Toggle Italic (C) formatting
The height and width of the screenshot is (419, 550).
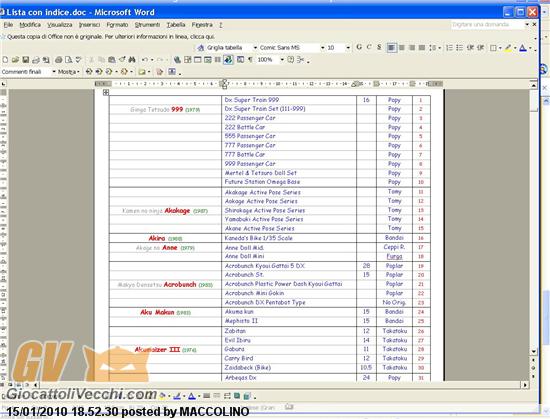click(x=369, y=47)
